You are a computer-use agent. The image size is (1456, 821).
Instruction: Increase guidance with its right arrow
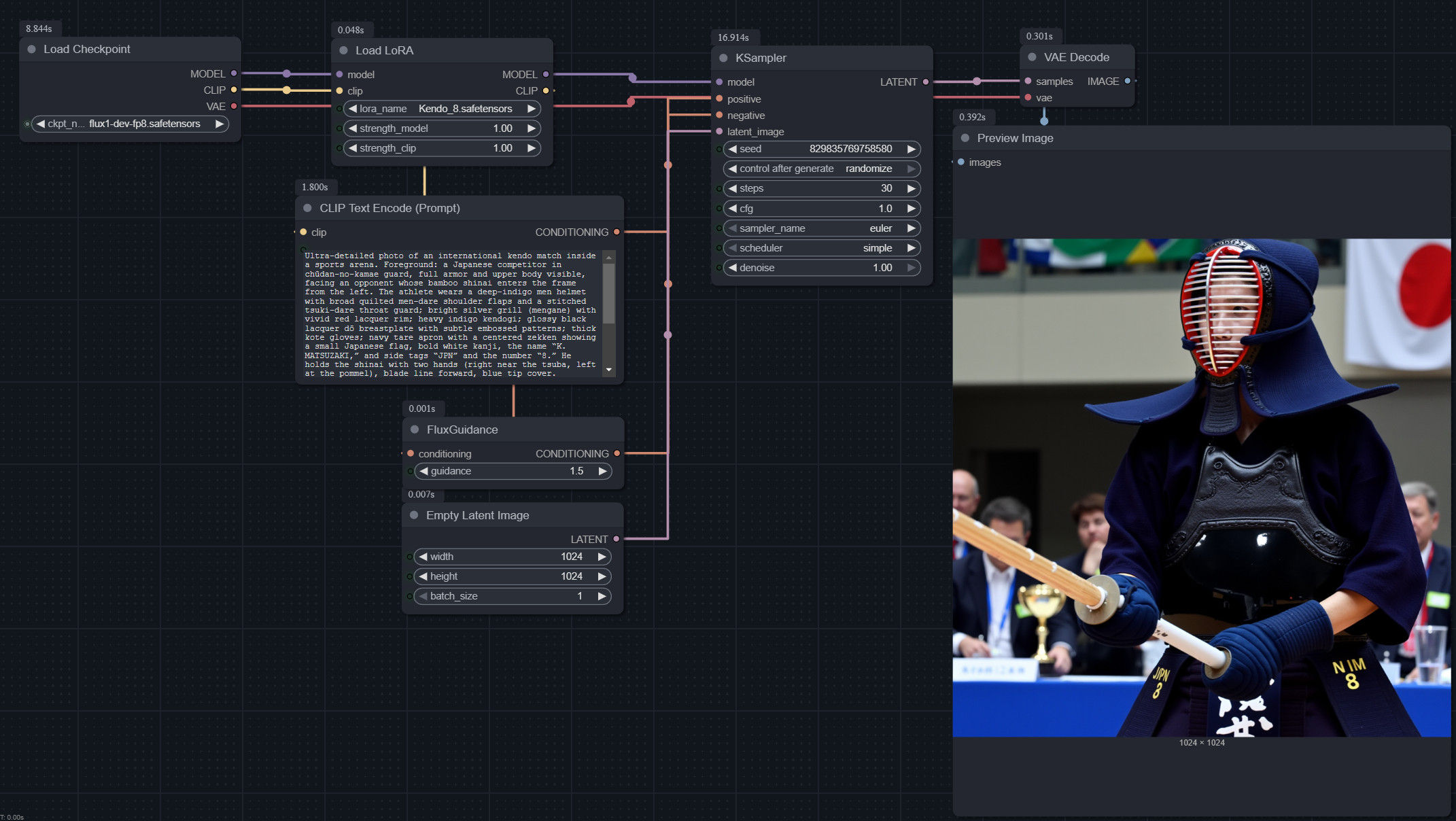tap(602, 471)
